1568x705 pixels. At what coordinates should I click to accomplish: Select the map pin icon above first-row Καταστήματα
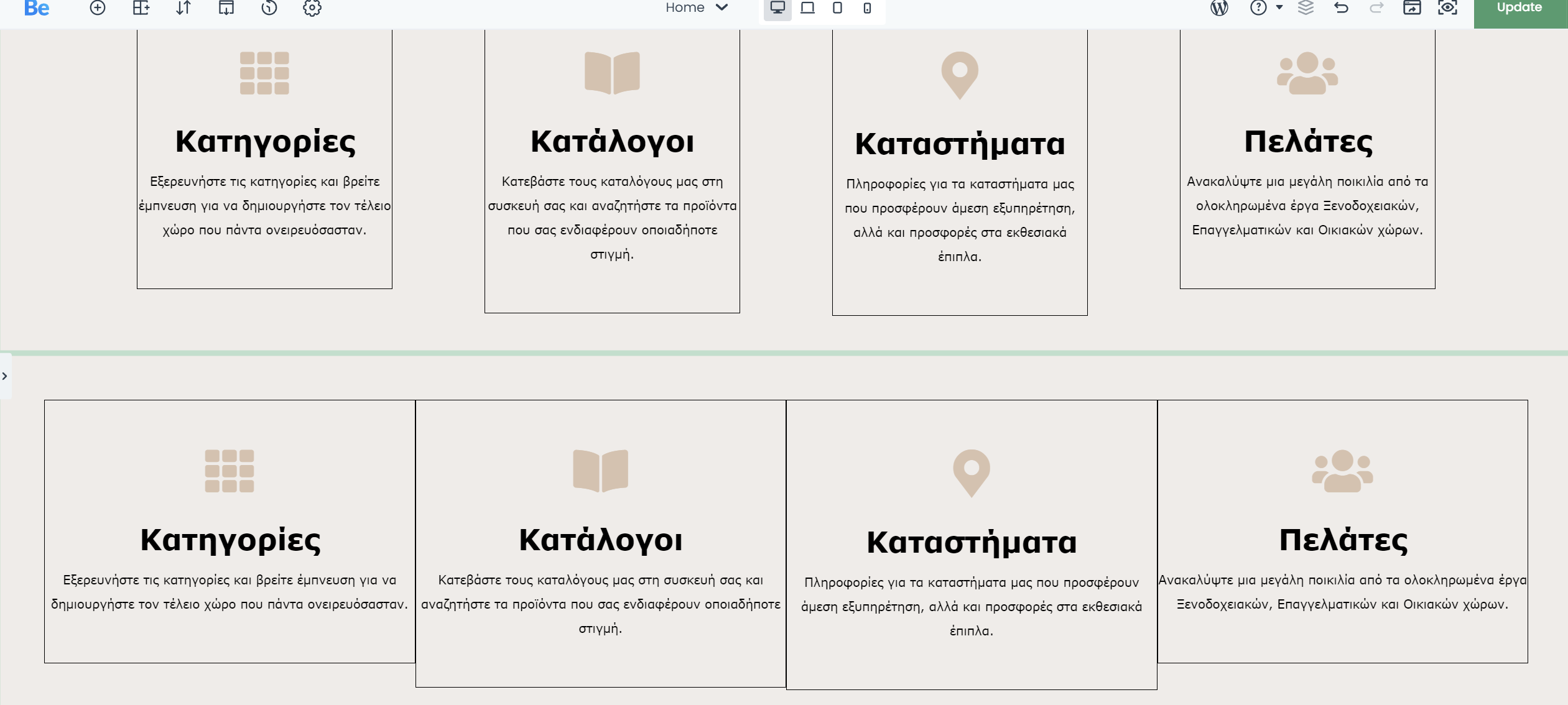960,75
